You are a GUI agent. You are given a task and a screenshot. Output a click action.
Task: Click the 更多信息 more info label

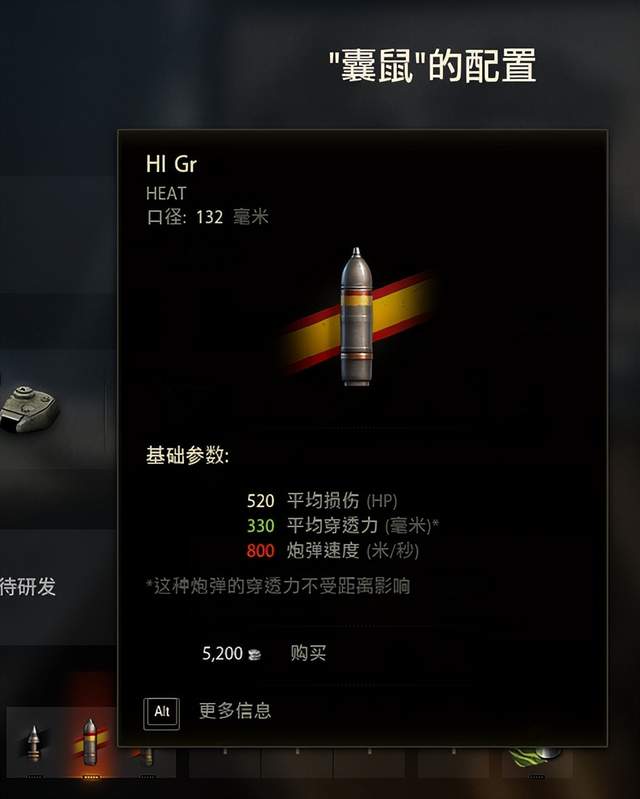click(x=235, y=711)
